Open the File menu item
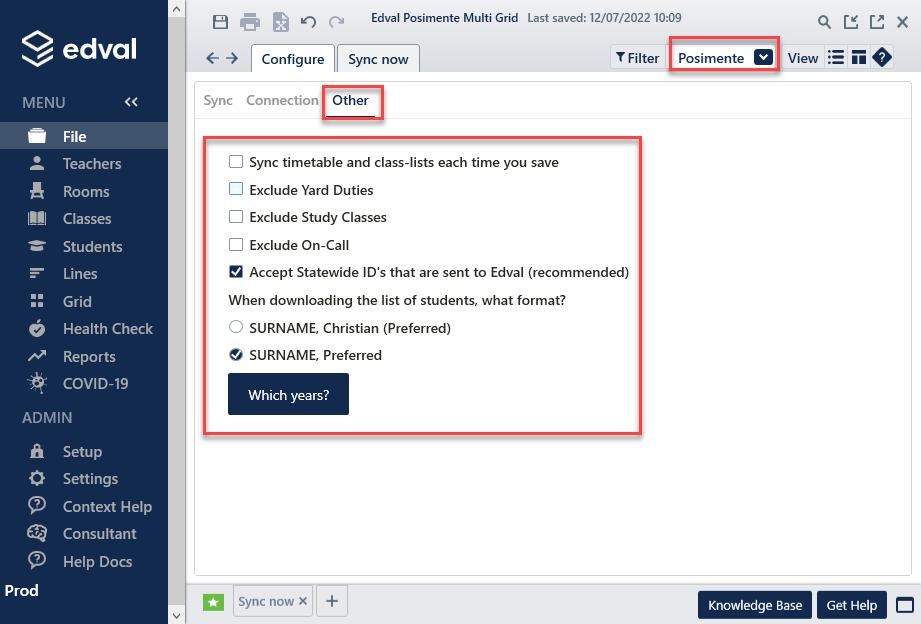Screen dimensions: 921x624 pyautogui.click(x=84, y=136)
